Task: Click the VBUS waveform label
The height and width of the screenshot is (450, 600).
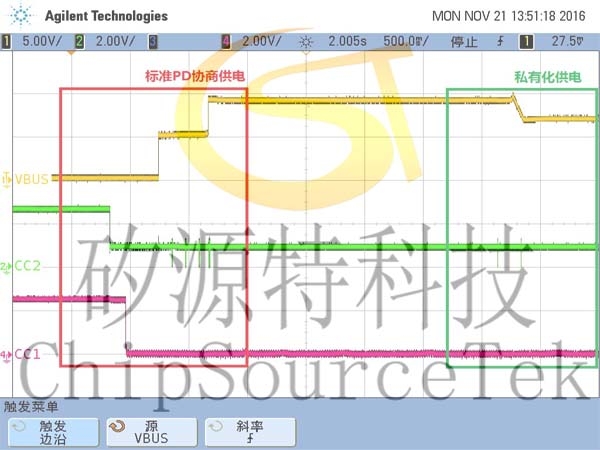Action: click(x=32, y=179)
